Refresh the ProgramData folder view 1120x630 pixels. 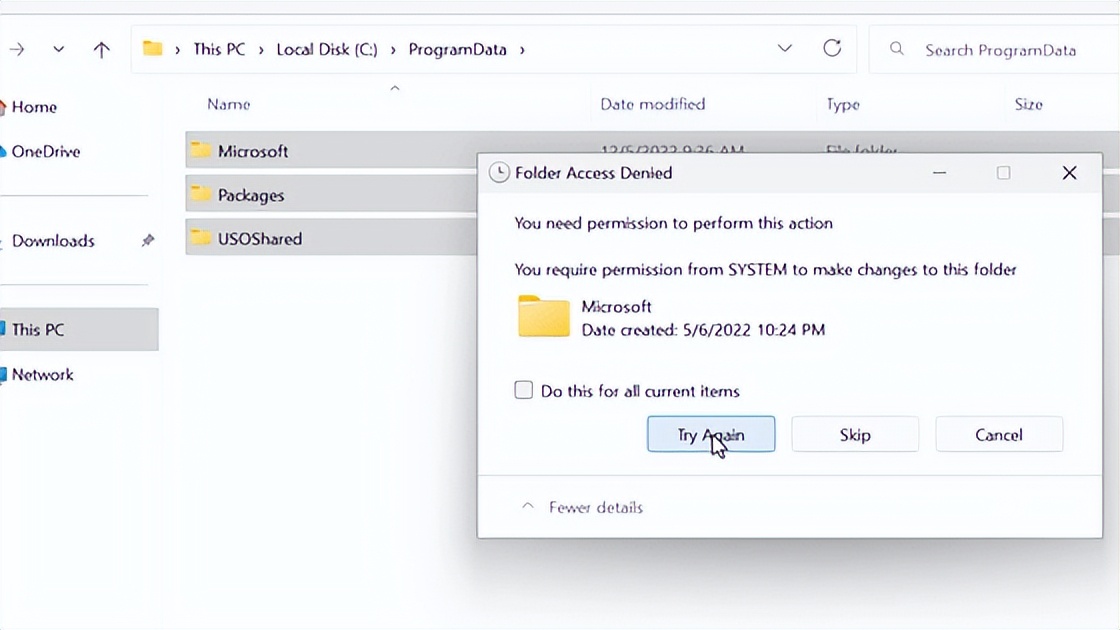(x=832, y=47)
